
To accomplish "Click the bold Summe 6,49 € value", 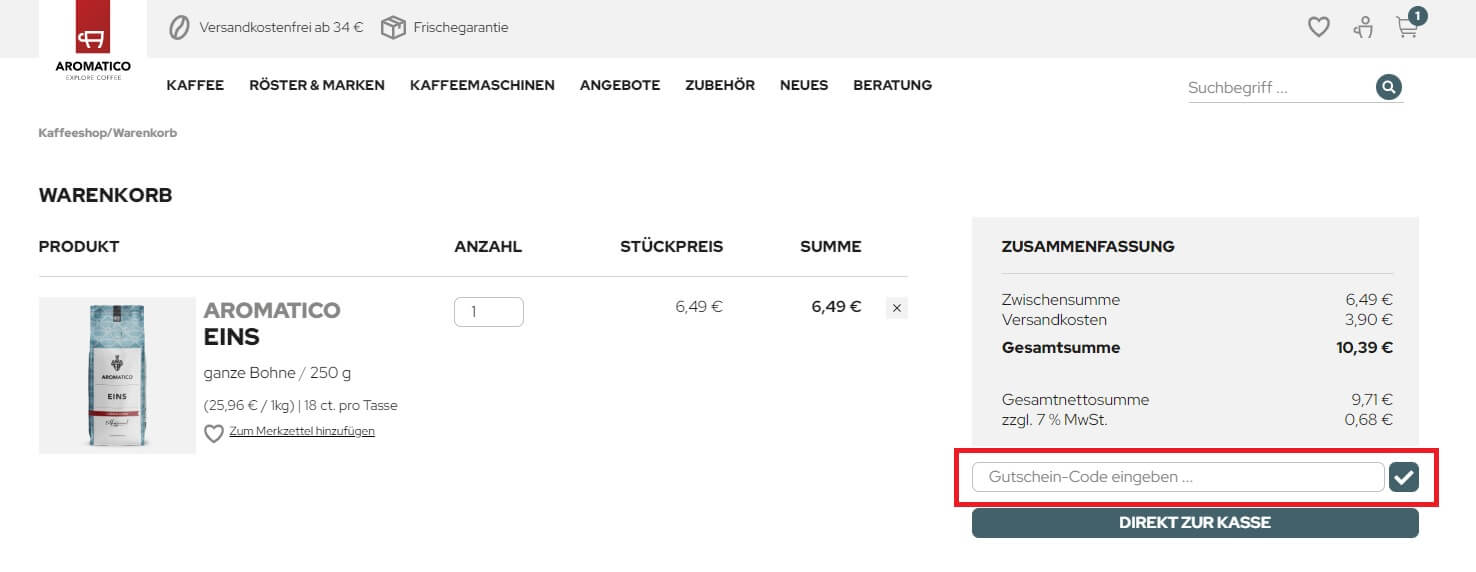I will pos(836,306).
